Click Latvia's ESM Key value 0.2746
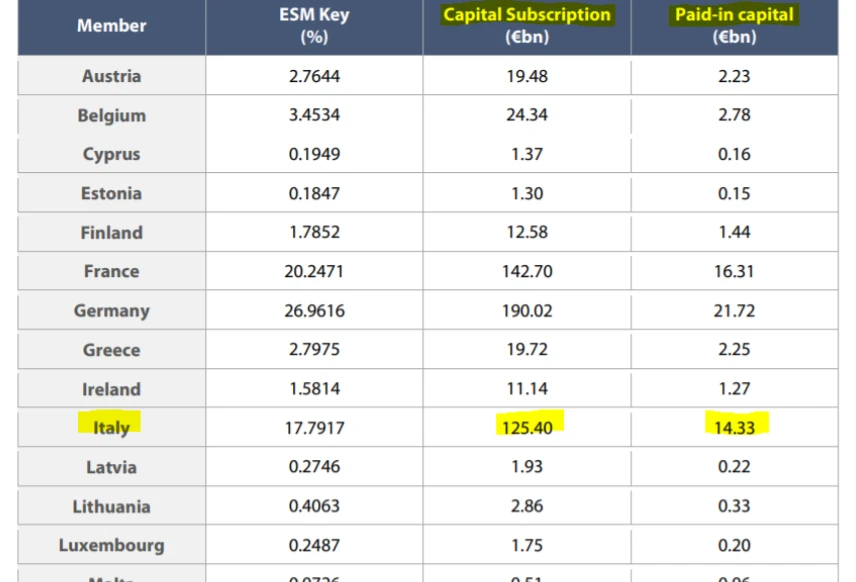856x582 pixels. pyautogui.click(x=314, y=467)
